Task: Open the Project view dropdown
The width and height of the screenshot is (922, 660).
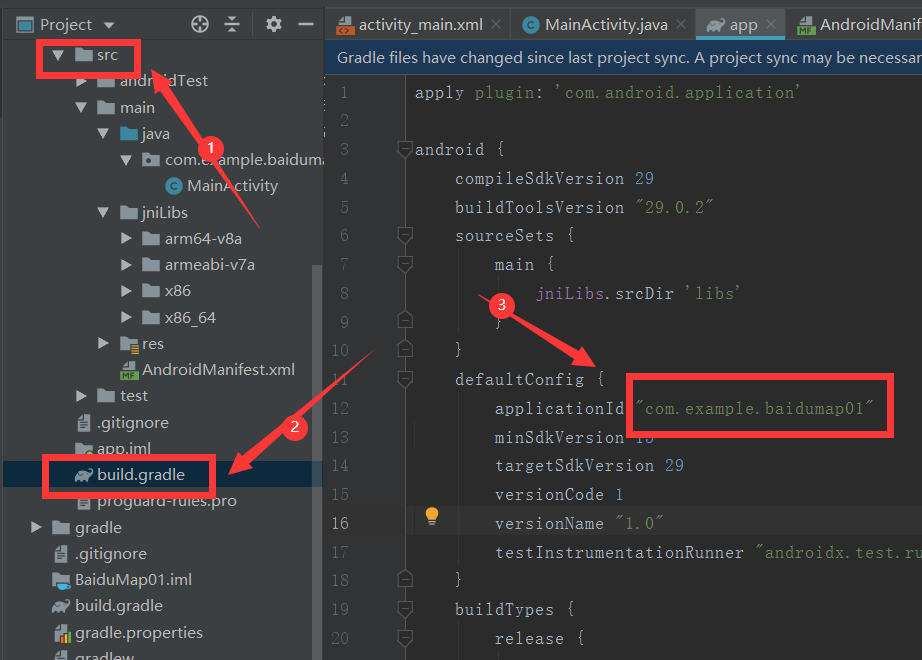Action: tap(109, 25)
